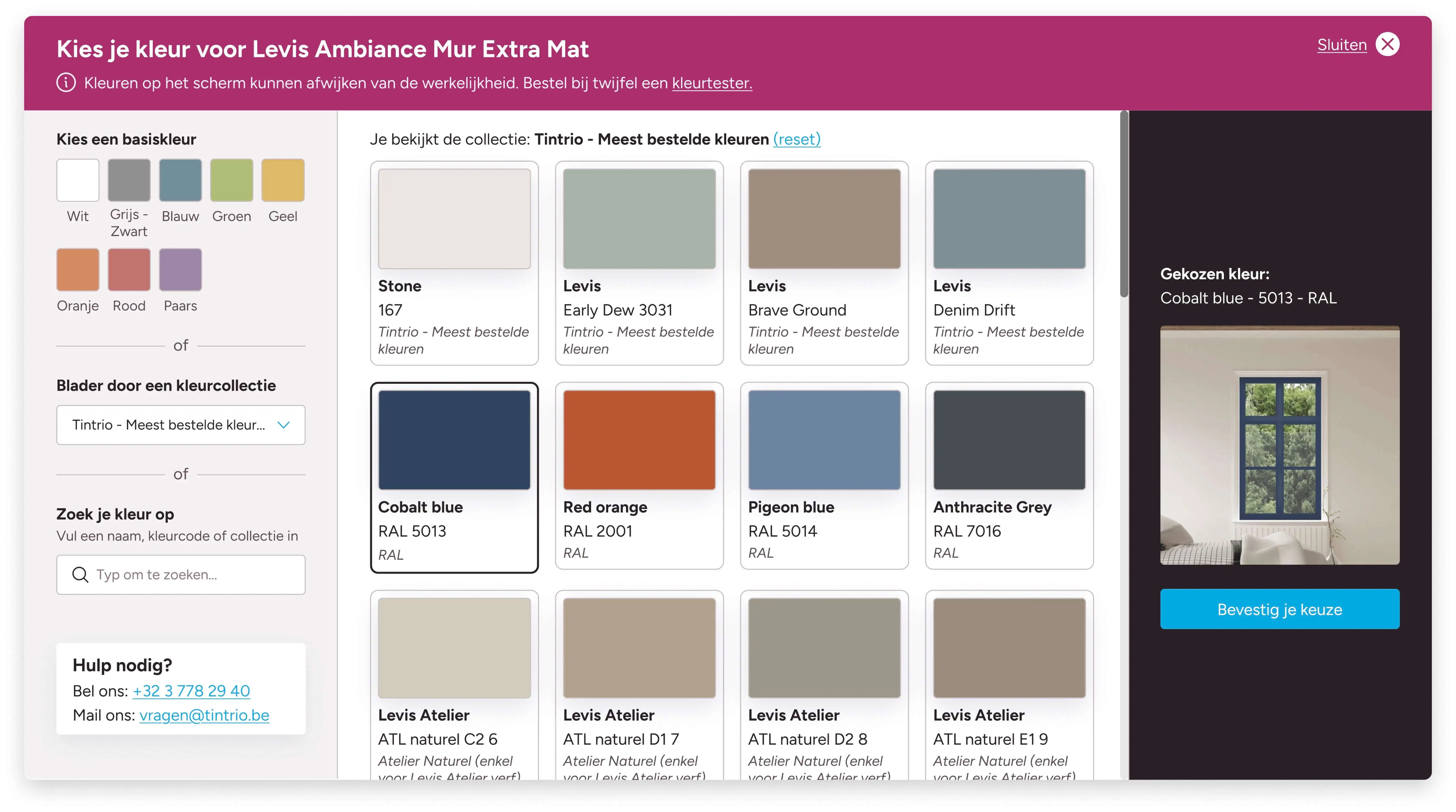This screenshot has height=812, width=1456.
Task: Choose the Pigeon blue RAL 5014 card
Action: pos(824,476)
